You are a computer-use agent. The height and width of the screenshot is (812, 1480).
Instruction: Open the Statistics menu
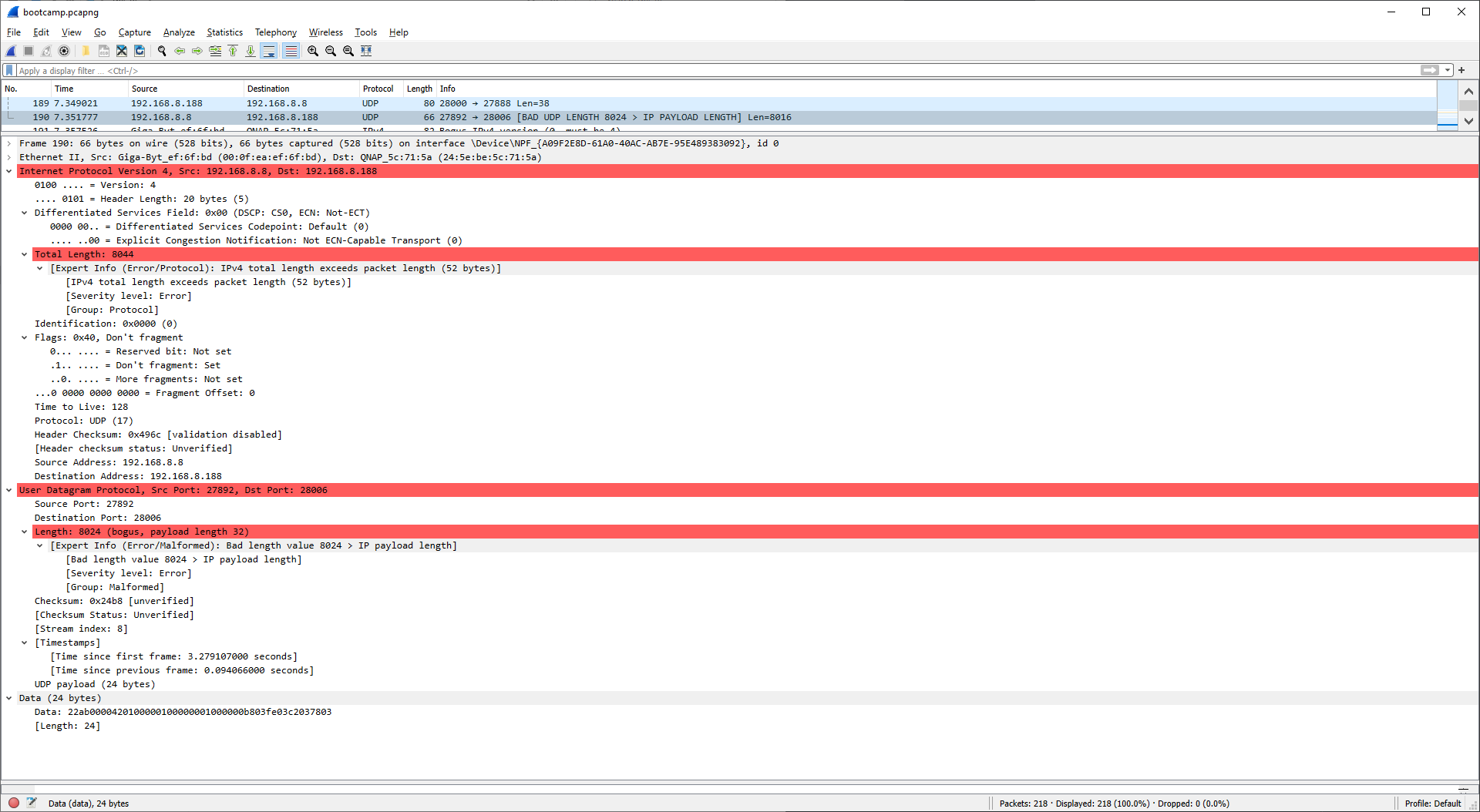224,32
